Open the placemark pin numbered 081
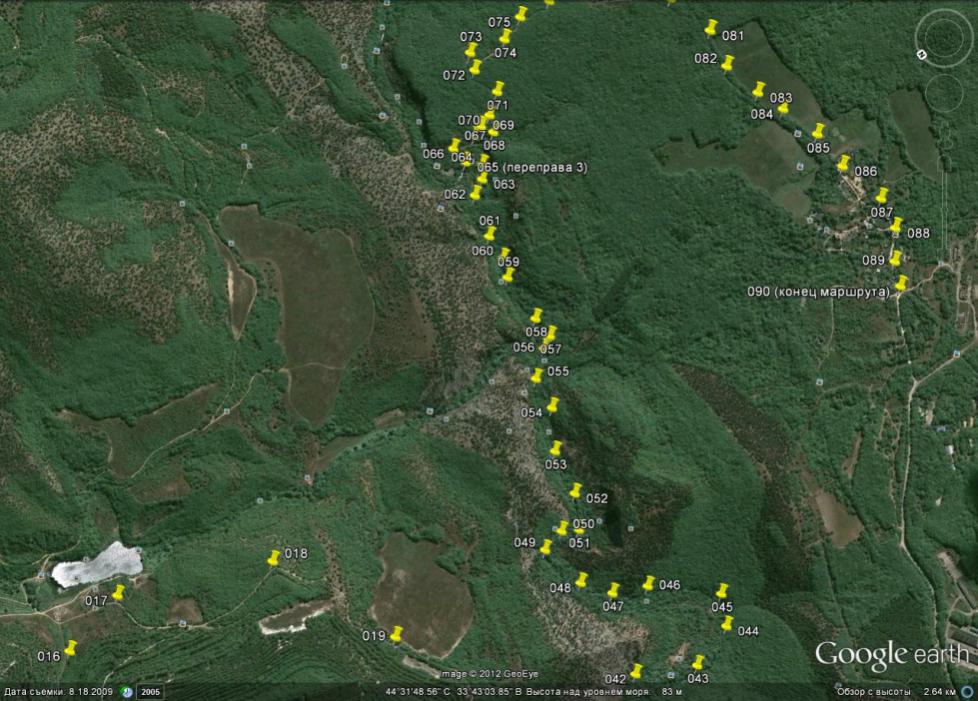Screen dimensions: 978x701 click(x=711, y=28)
